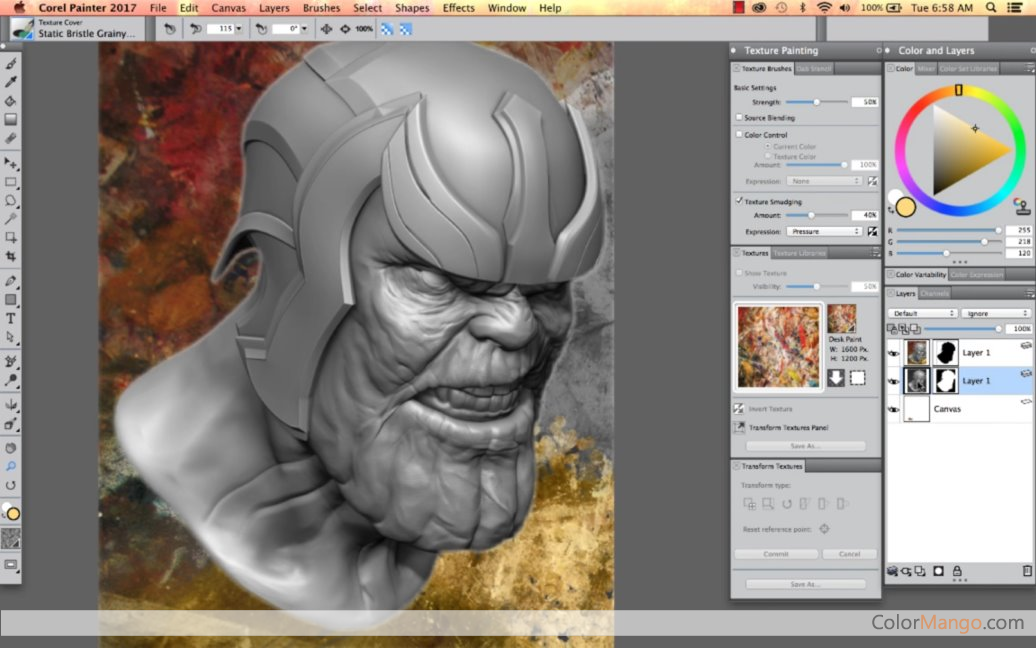Open composite depth Ignore dropdown
1036x648 pixels.
[995, 313]
